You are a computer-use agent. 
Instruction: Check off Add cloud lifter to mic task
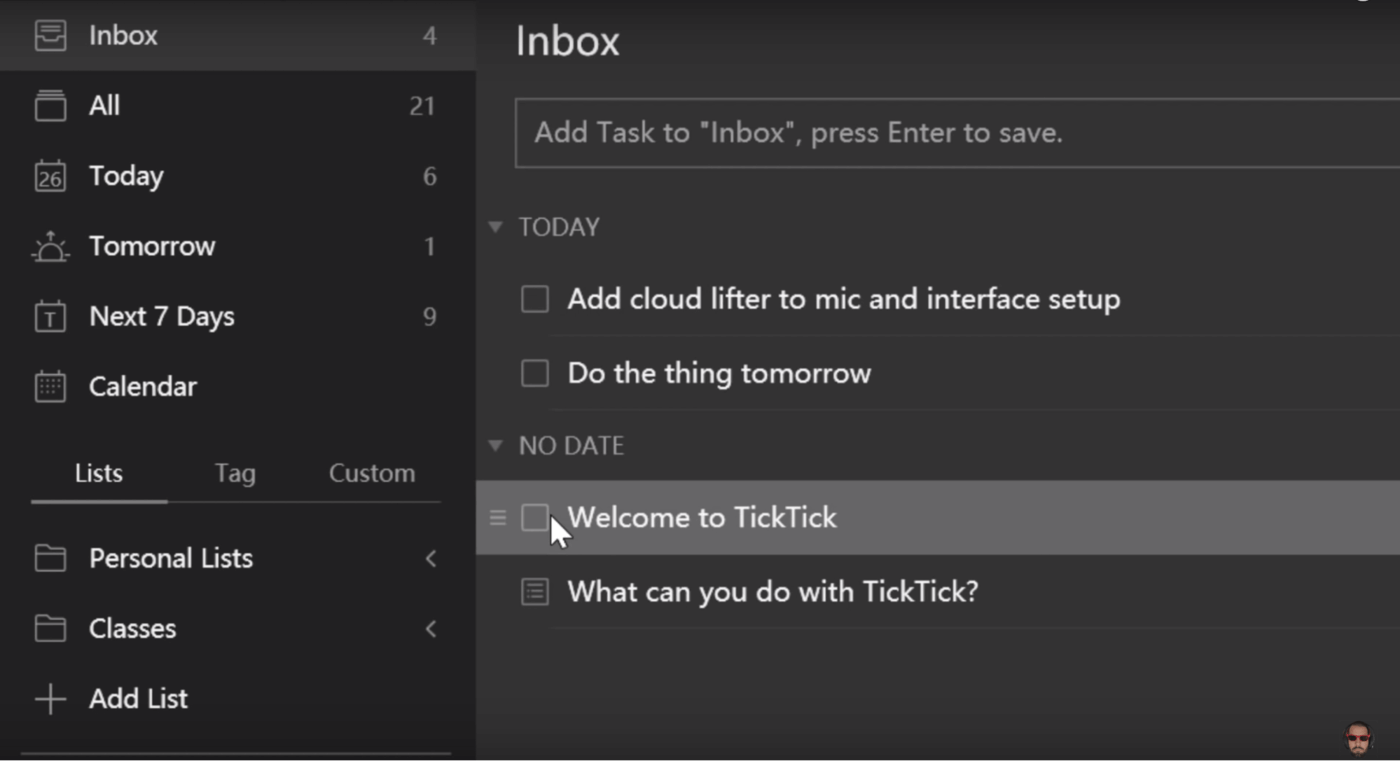(535, 299)
